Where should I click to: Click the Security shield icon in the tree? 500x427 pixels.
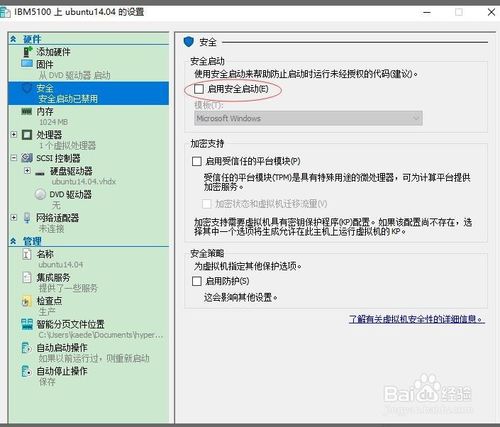(27, 88)
